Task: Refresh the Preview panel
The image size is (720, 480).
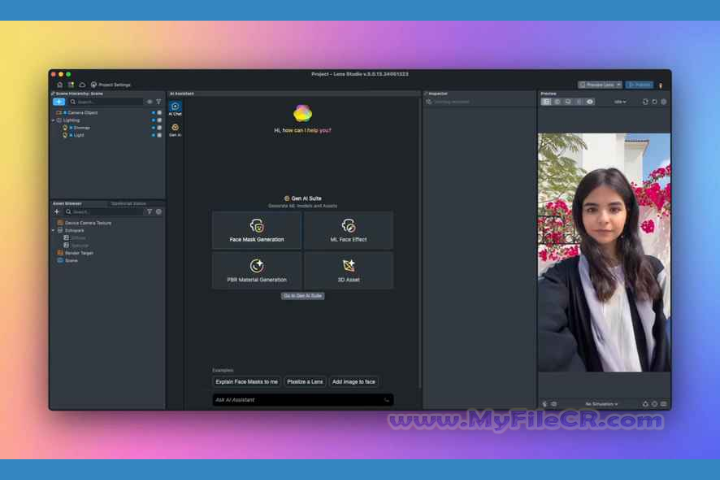Action: point(645,102)
